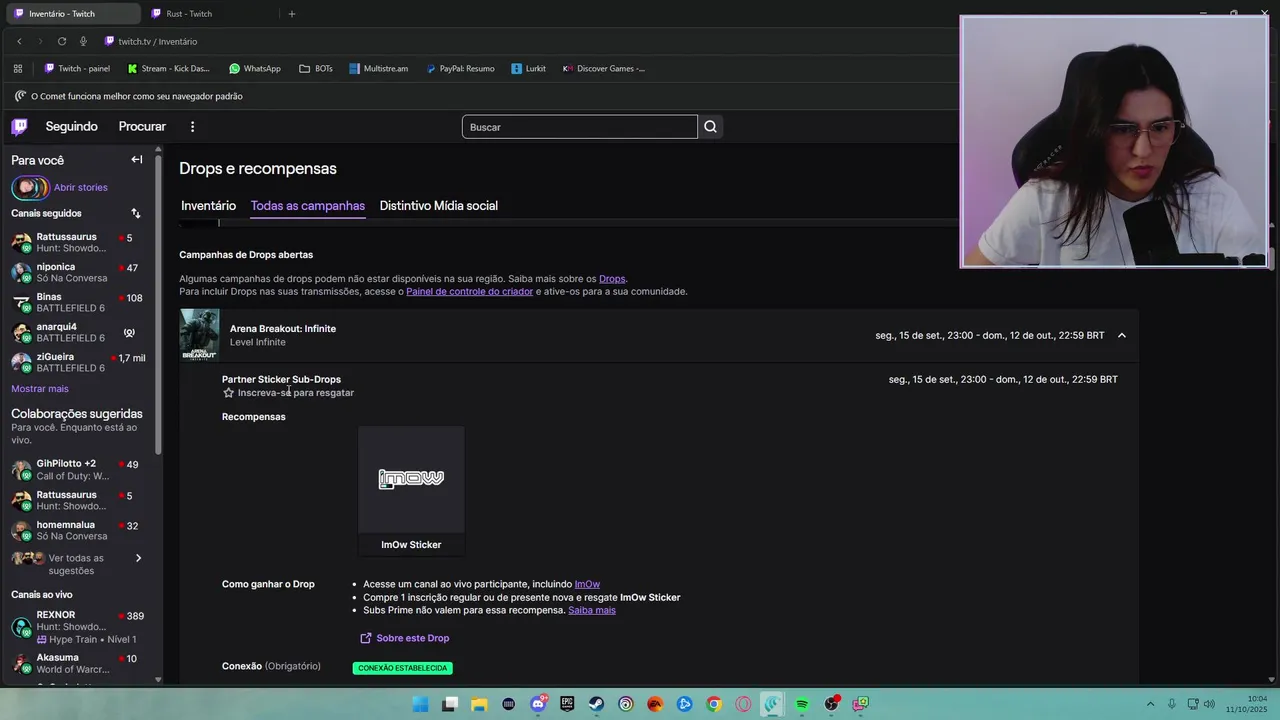This screenshot has height=720, width=1280.
Task: Click the ImOw channel link
Action: [x=587, y=584]
